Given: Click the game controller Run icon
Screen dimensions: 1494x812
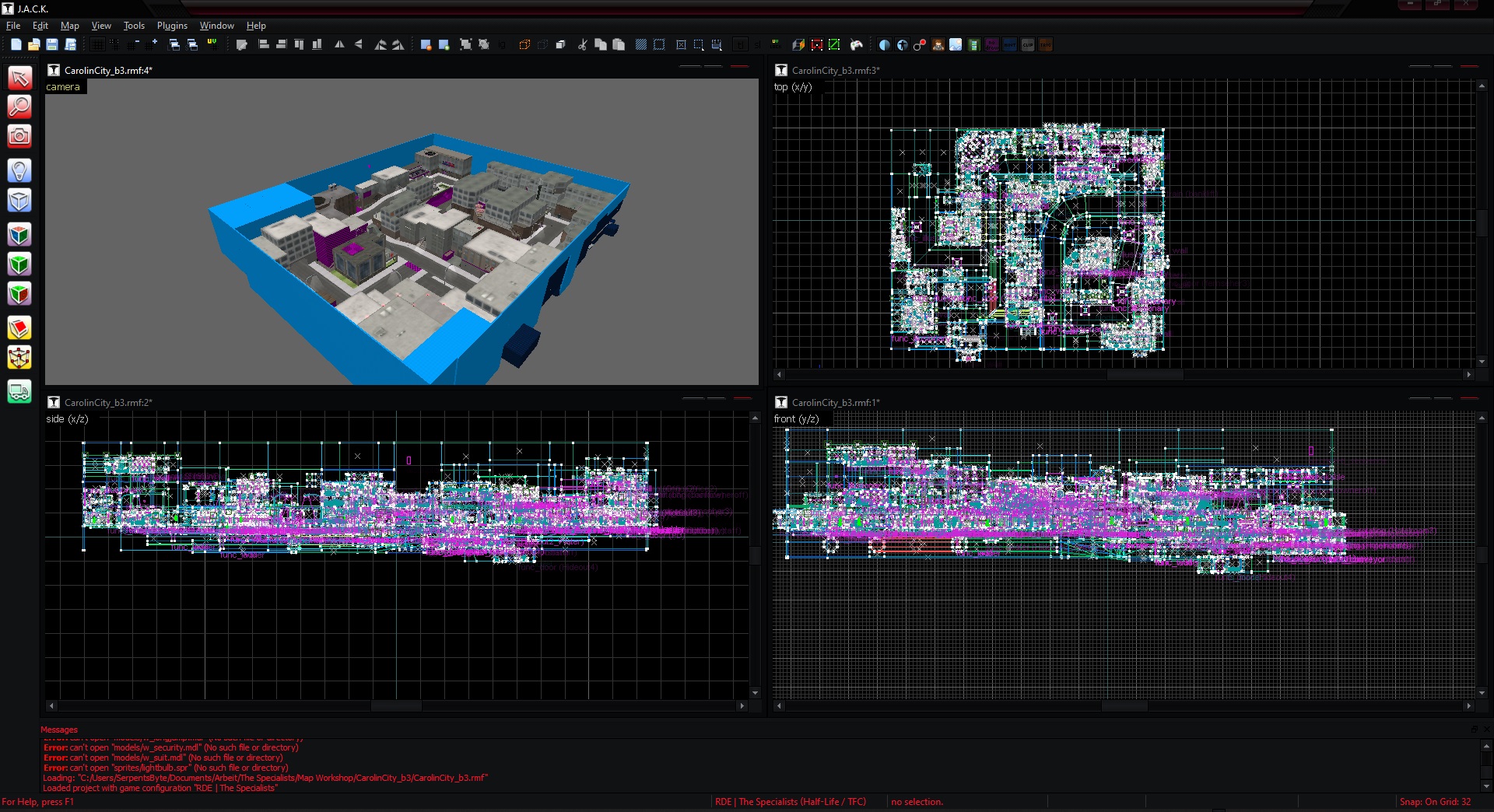Looking at the screenshot, I should point(857,45).
